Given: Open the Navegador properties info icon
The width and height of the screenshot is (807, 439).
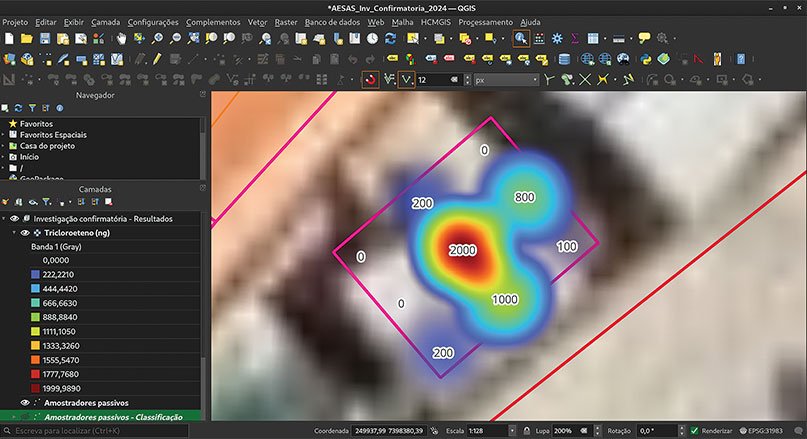Looking at the screenshot, I should (x=60, y=108).
